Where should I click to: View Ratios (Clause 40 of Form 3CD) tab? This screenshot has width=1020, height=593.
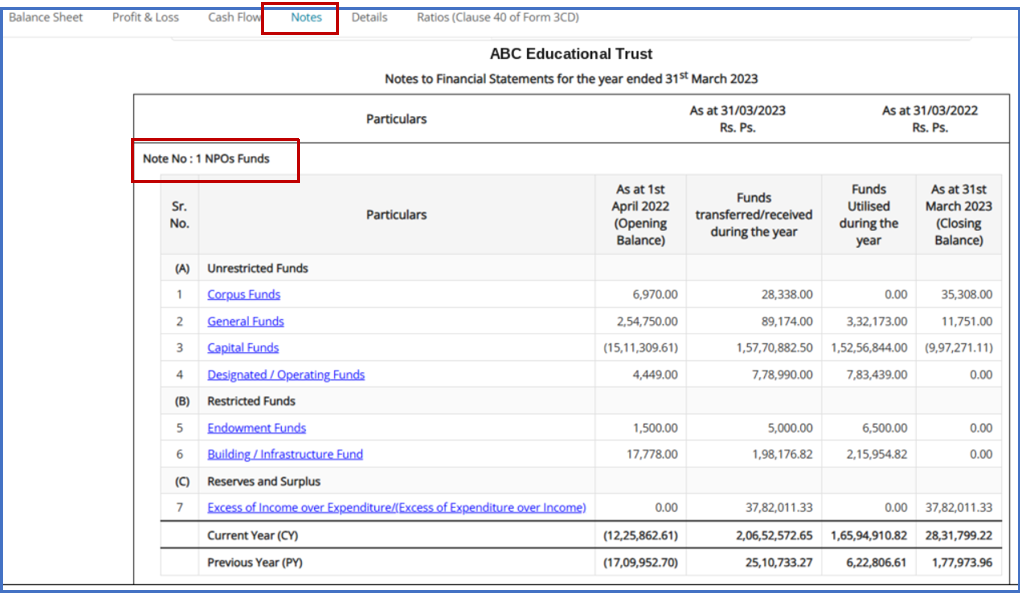[498, 18]
